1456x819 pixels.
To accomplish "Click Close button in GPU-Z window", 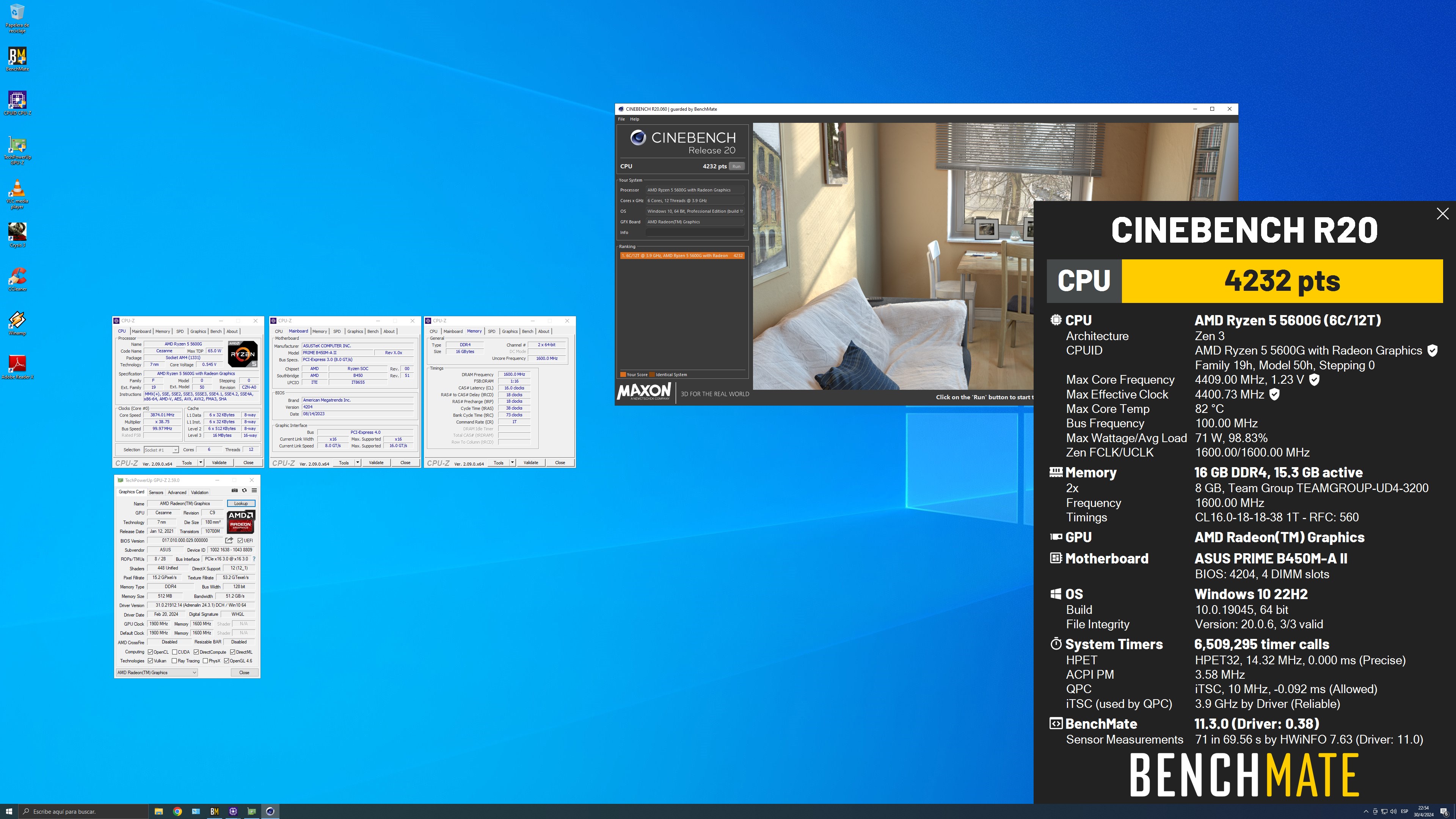I will (x=244, y=673).
